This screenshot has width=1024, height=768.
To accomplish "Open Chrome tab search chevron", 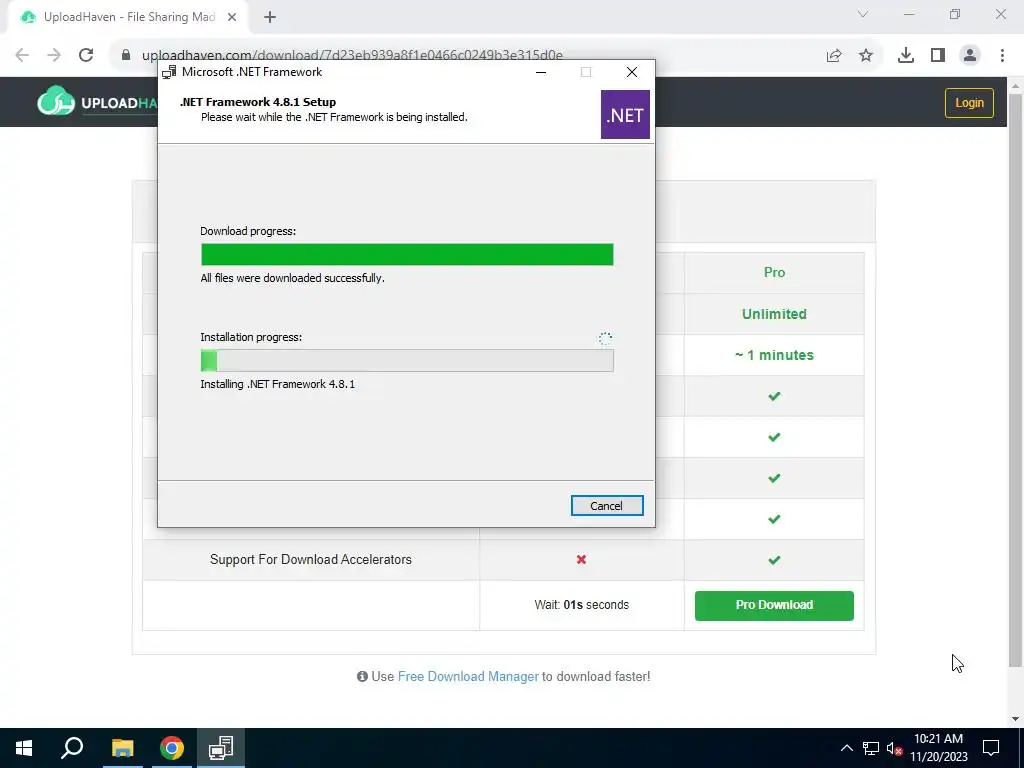I will point(863,14).
